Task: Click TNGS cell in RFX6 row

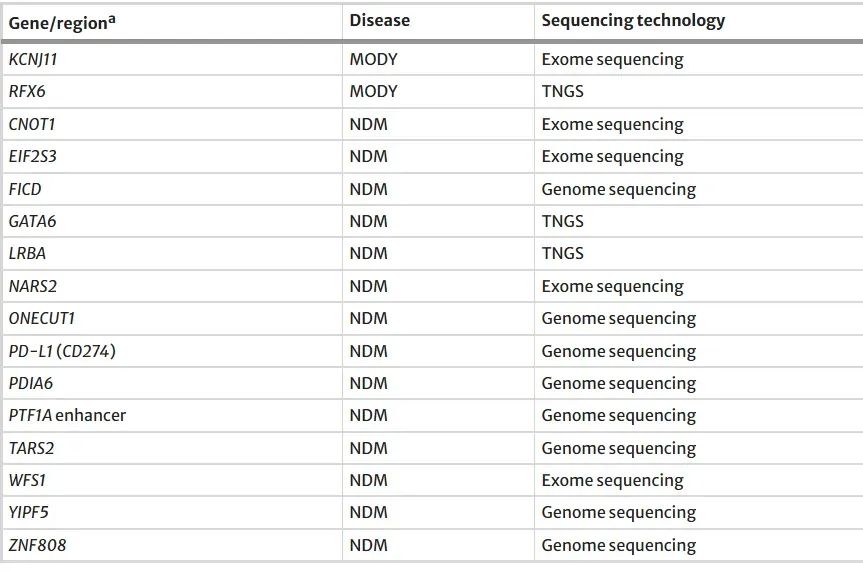Action: (x=562, y=91)
